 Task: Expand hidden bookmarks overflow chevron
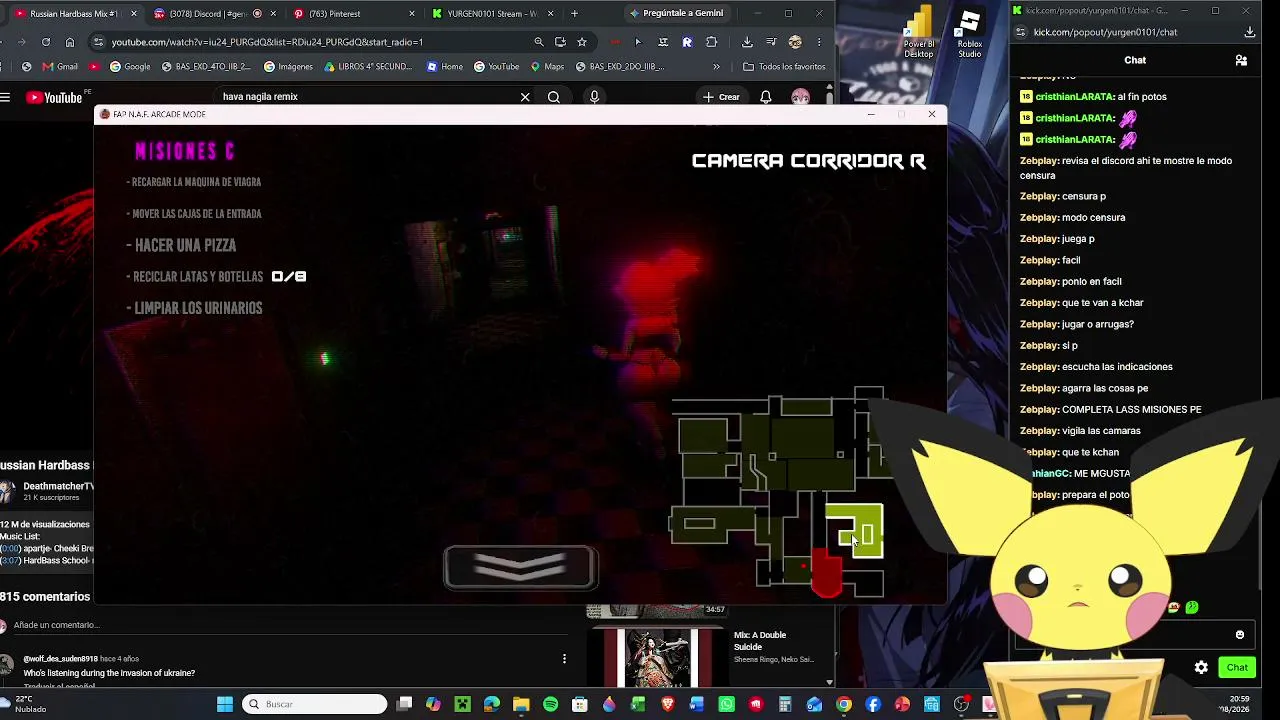(716, 67)
